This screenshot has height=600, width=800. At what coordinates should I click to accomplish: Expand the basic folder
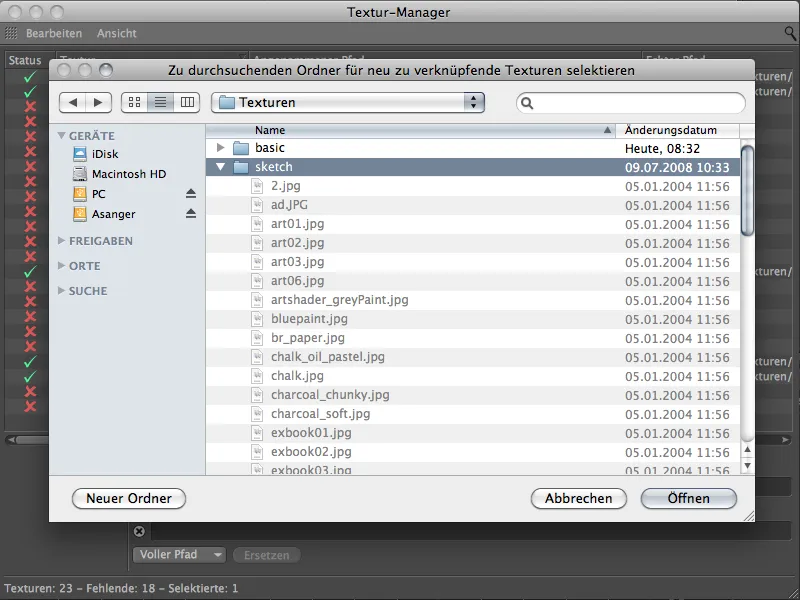click(x=220, y=147)
